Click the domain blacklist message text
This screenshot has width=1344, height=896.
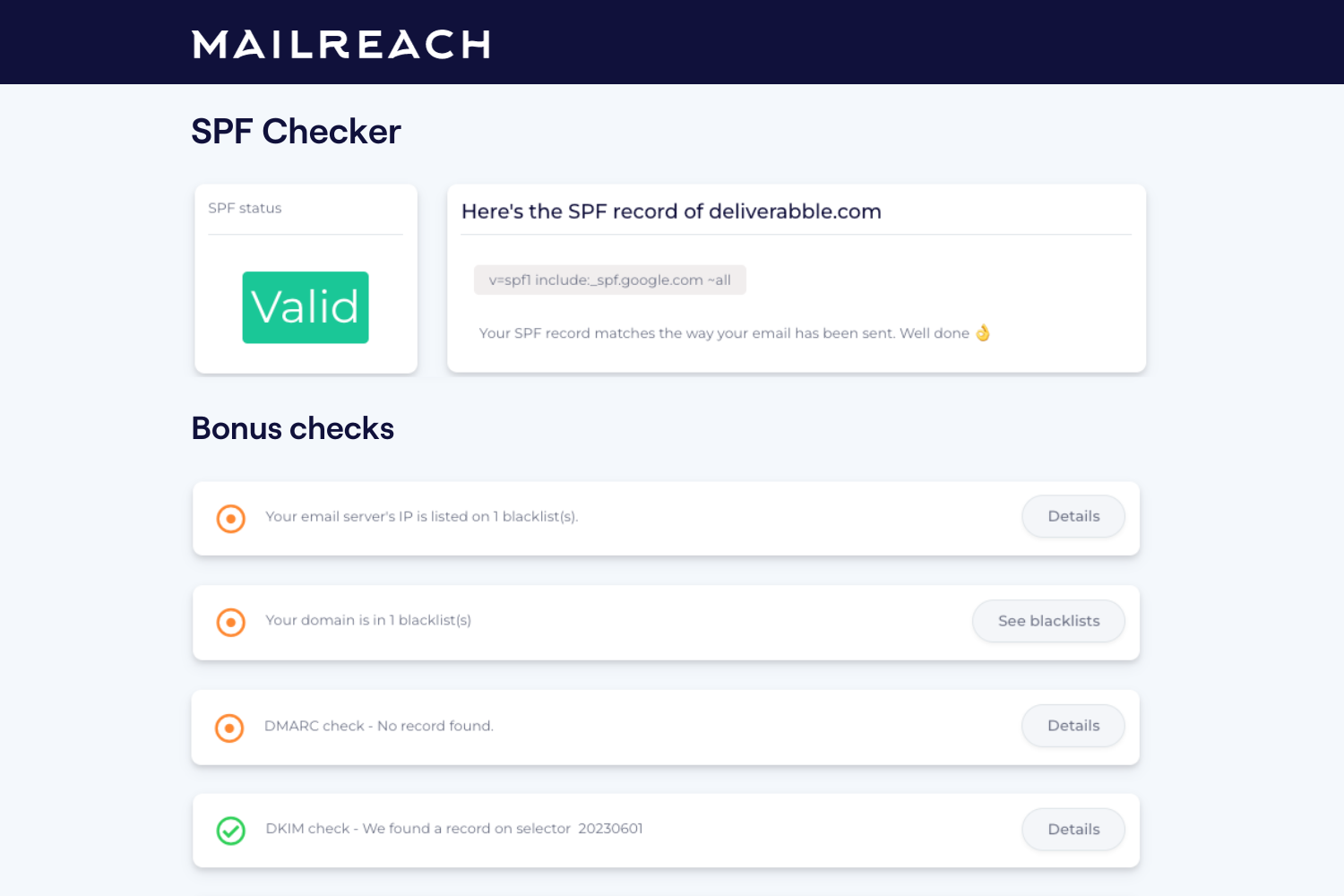[368, 620]
